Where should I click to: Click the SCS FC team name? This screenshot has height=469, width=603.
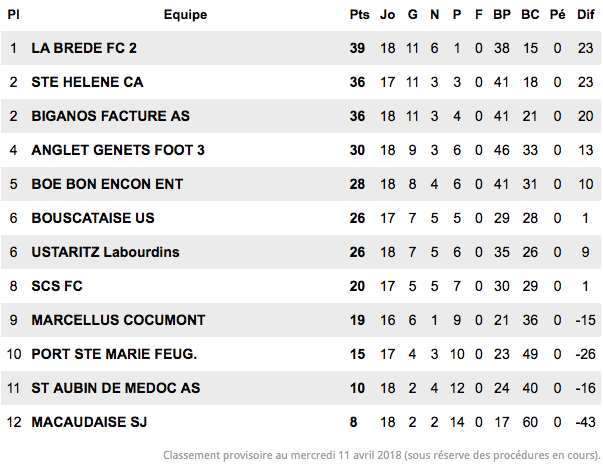pyautogui.click(x=57, y=286)
